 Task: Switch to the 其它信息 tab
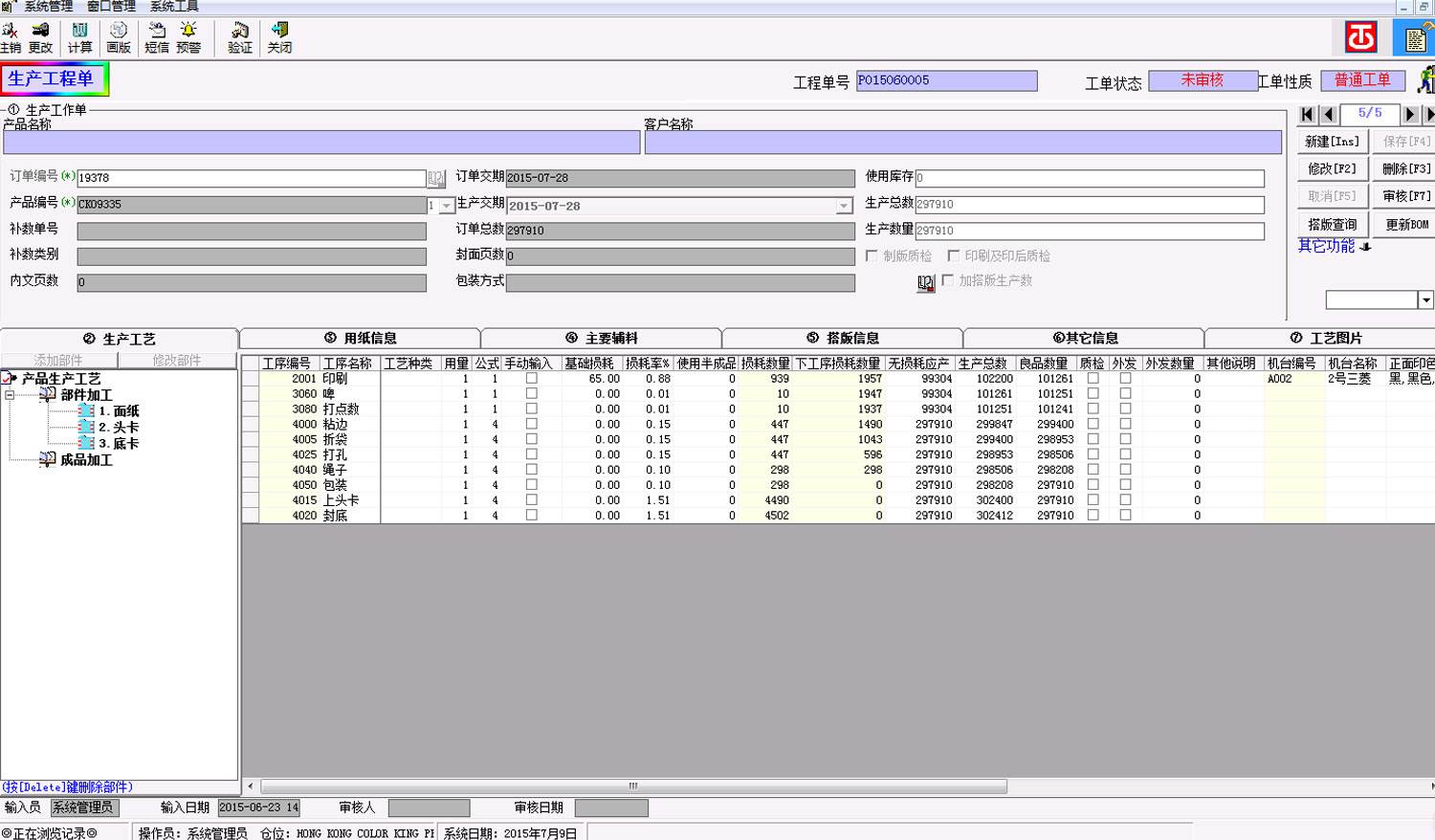[1083, 338]
